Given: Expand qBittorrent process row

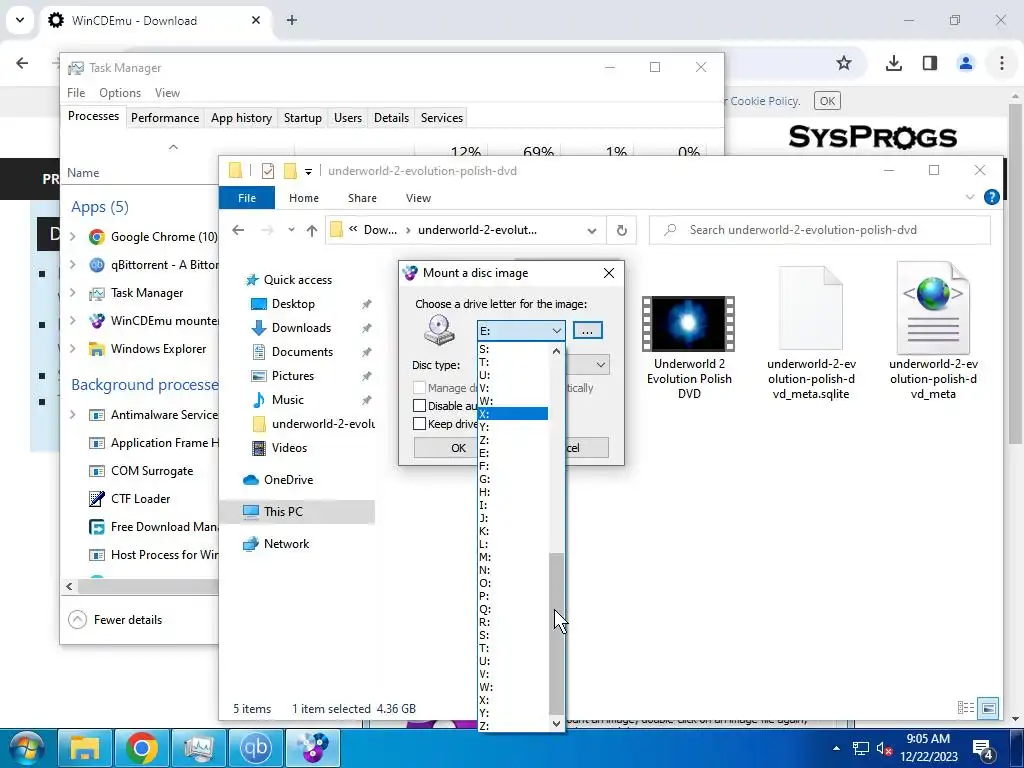Looking at the screenshot, I should pos(72,264).
